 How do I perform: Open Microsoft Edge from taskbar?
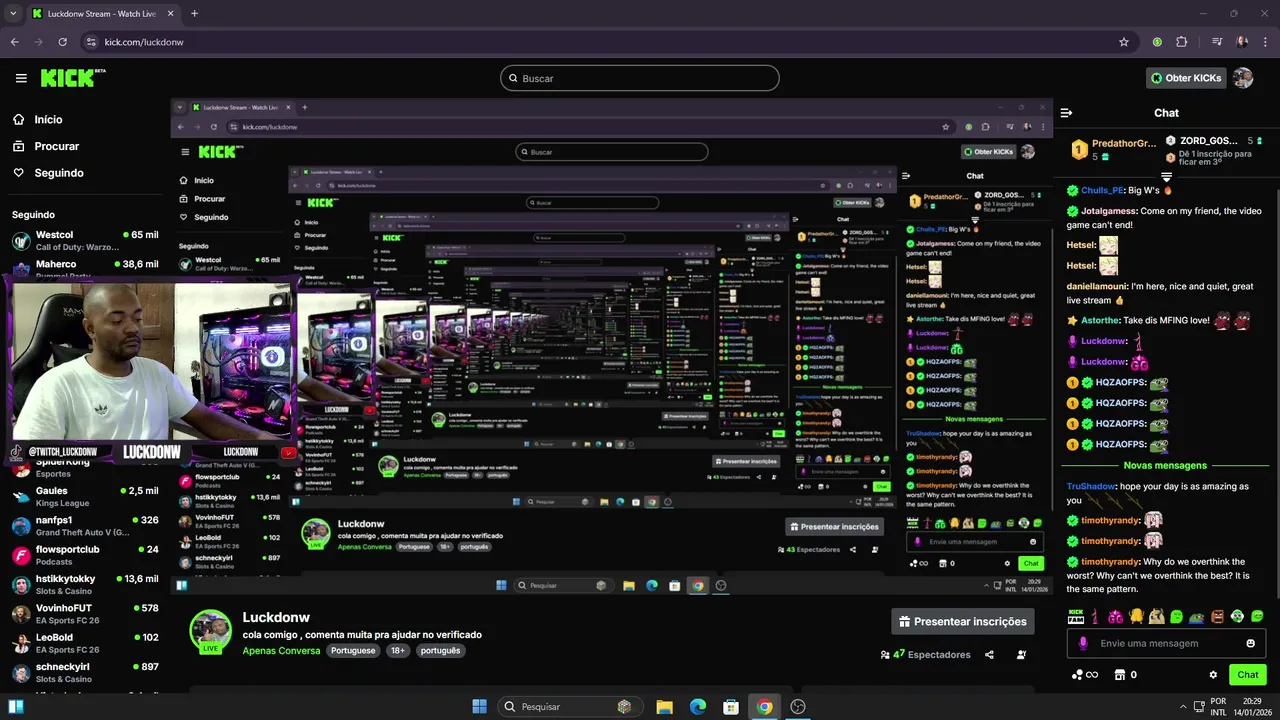698,707
